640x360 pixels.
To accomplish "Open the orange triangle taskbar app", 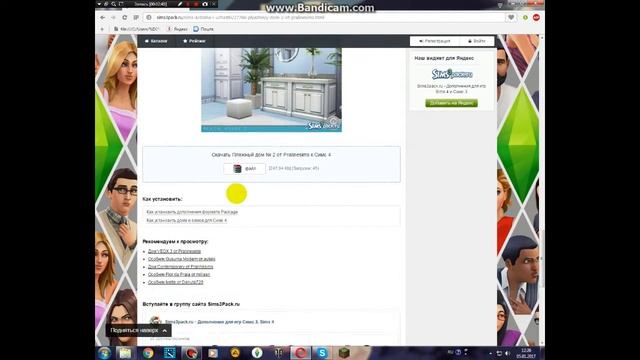I will (235, 353).
